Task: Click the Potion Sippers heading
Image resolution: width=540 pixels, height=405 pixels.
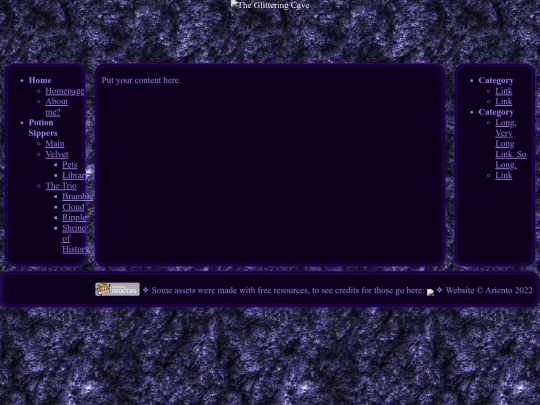Action: (43, 128)
